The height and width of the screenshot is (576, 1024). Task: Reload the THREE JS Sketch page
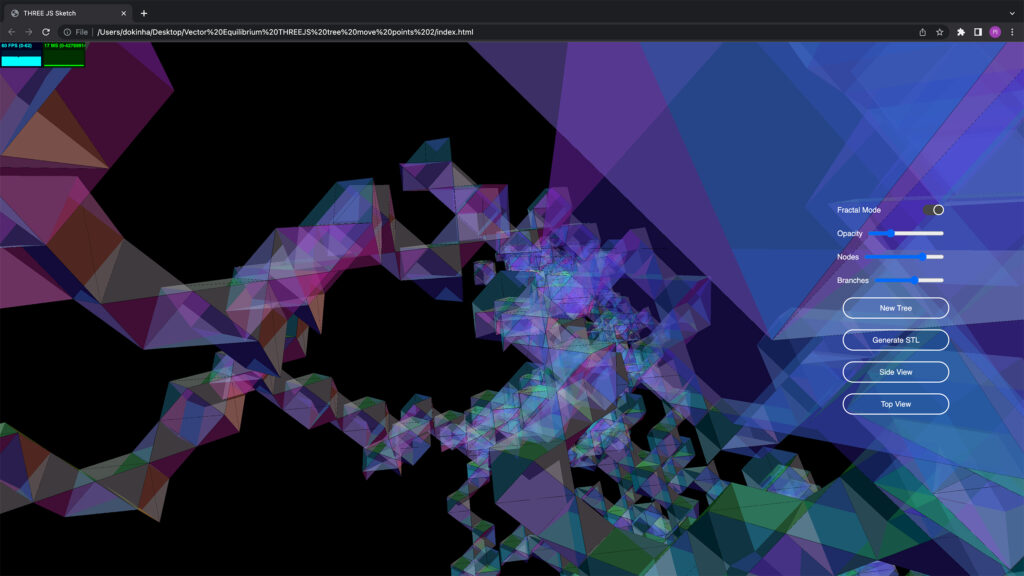[x=44, y=31]
